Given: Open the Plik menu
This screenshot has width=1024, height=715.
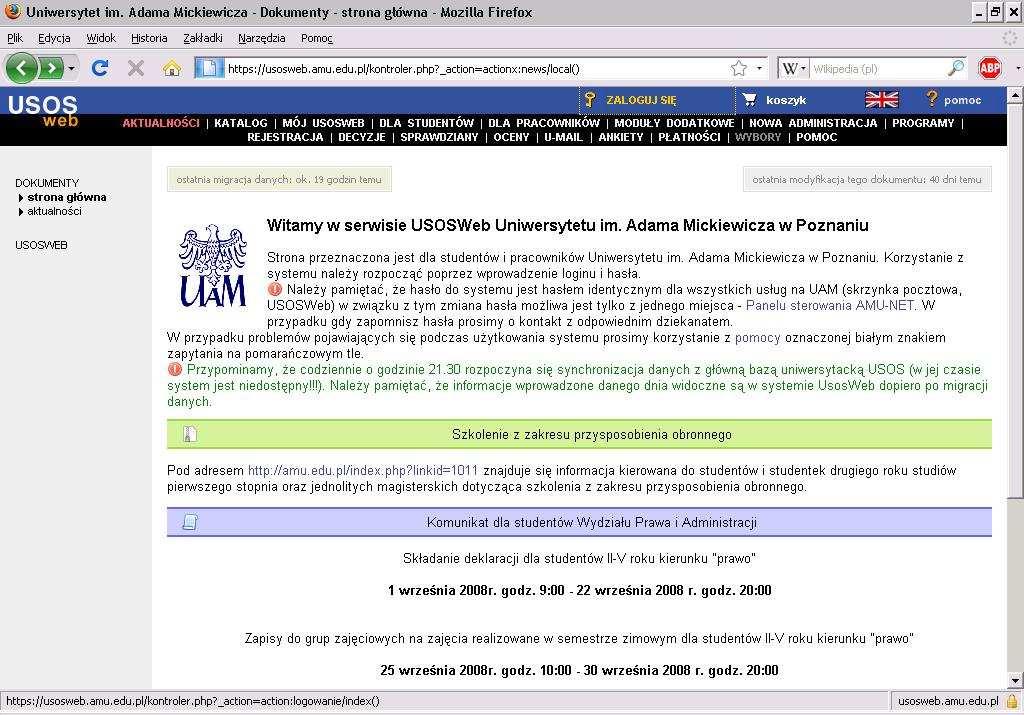Looking at the screenshot, I should point(15,38).
